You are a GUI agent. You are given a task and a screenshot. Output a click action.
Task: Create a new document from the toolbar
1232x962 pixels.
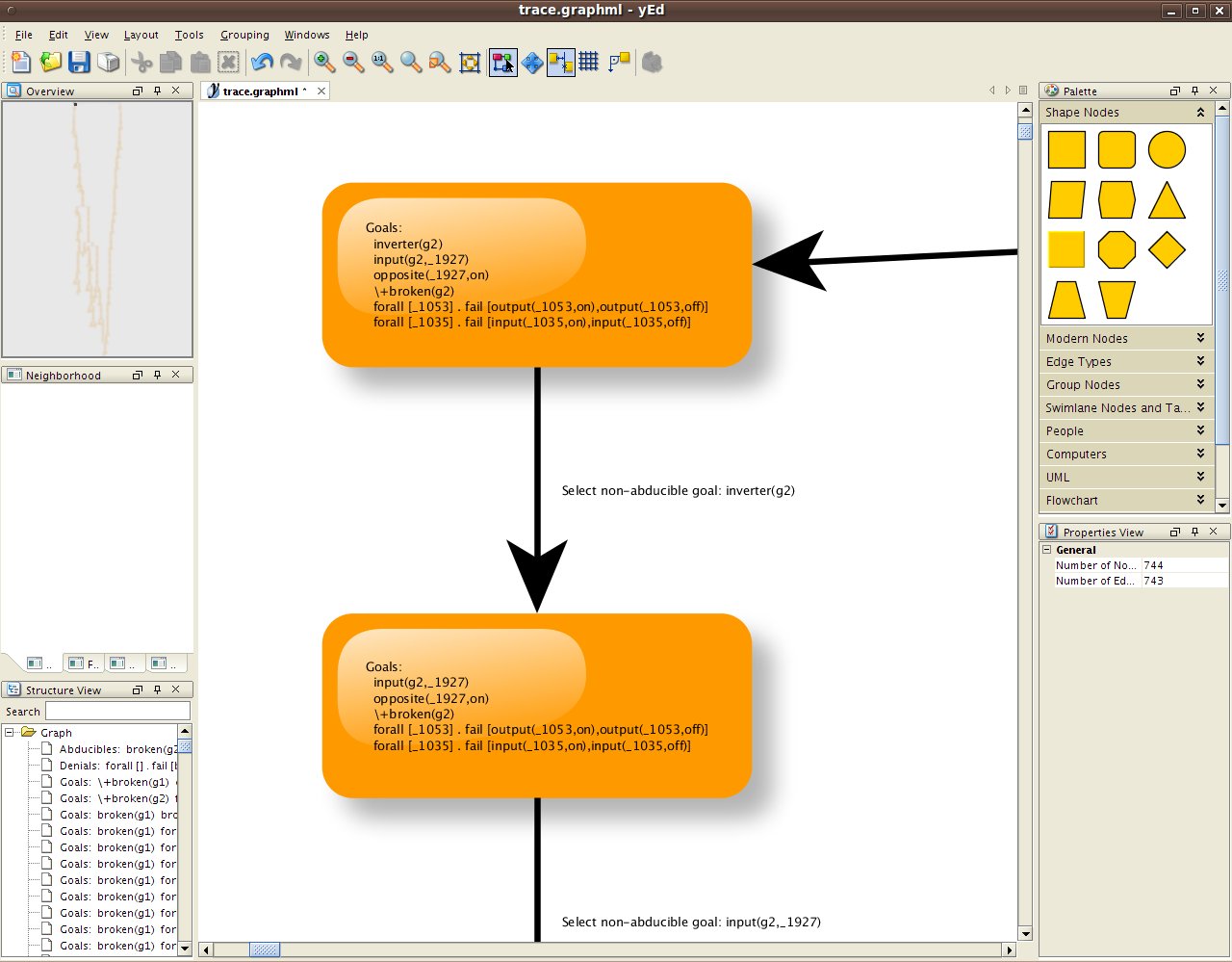(x=21, y=63)
